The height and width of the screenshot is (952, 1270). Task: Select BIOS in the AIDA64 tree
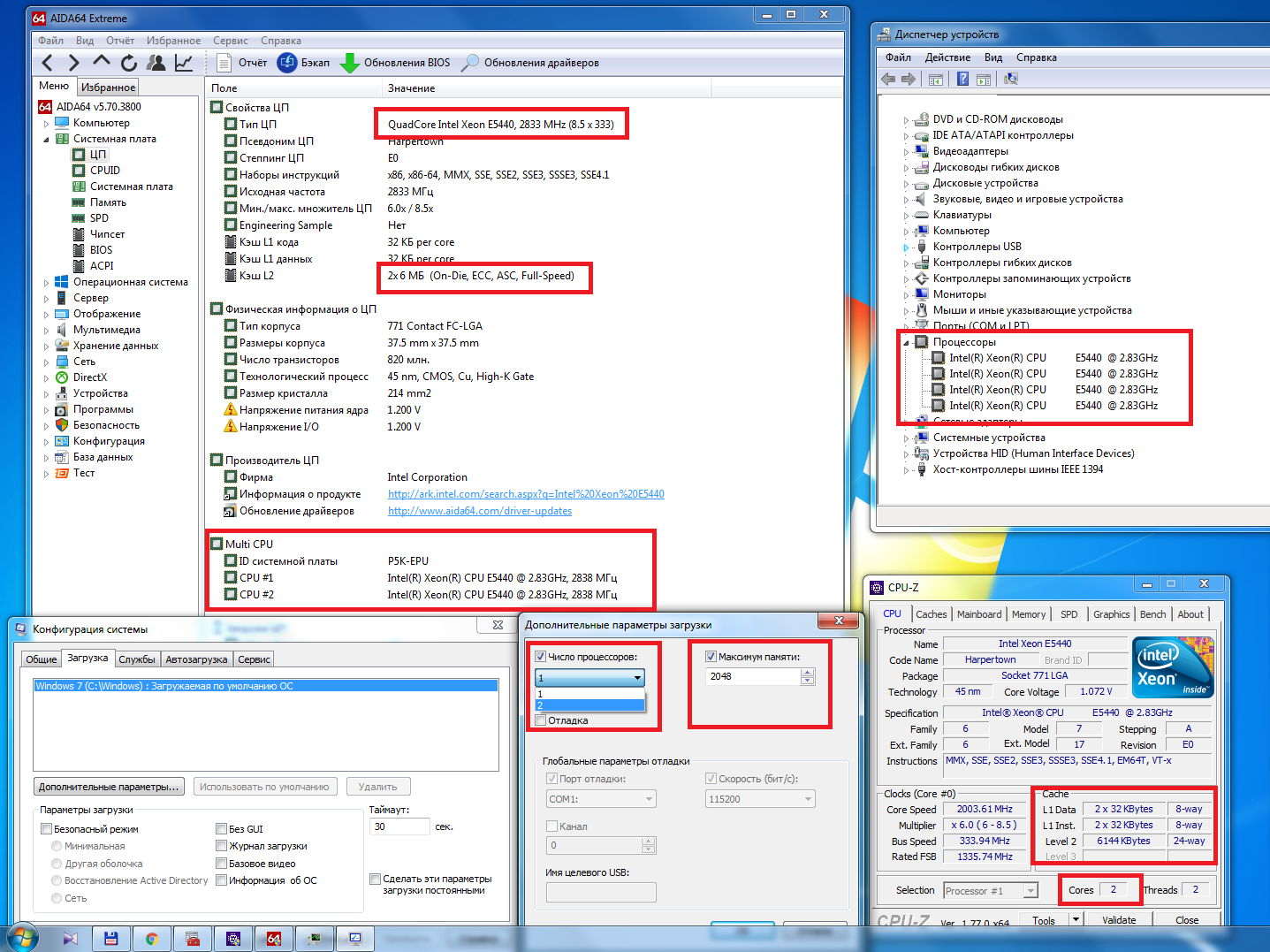point(93,250)
